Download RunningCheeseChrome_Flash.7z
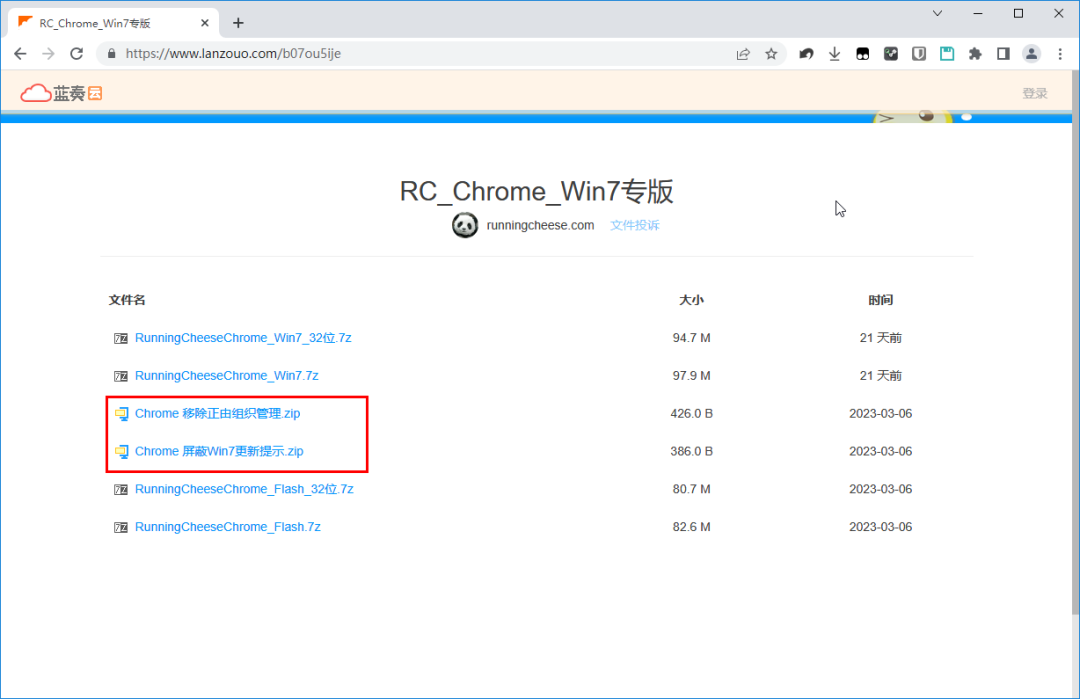 point(228,527)
